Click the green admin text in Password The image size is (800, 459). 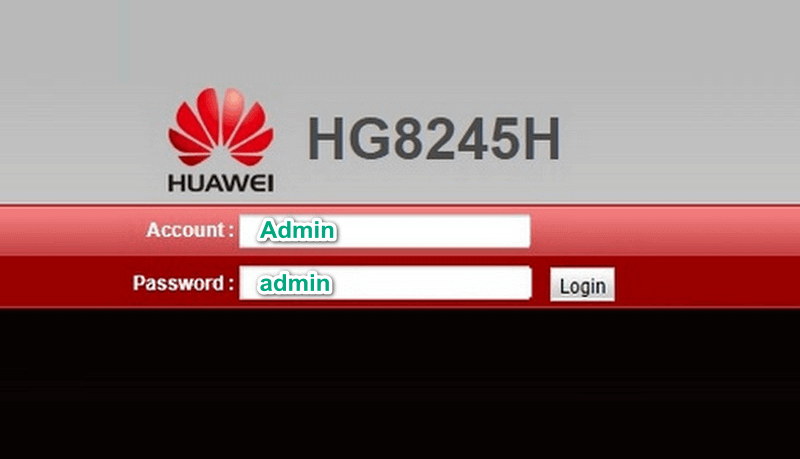[295, 283]
